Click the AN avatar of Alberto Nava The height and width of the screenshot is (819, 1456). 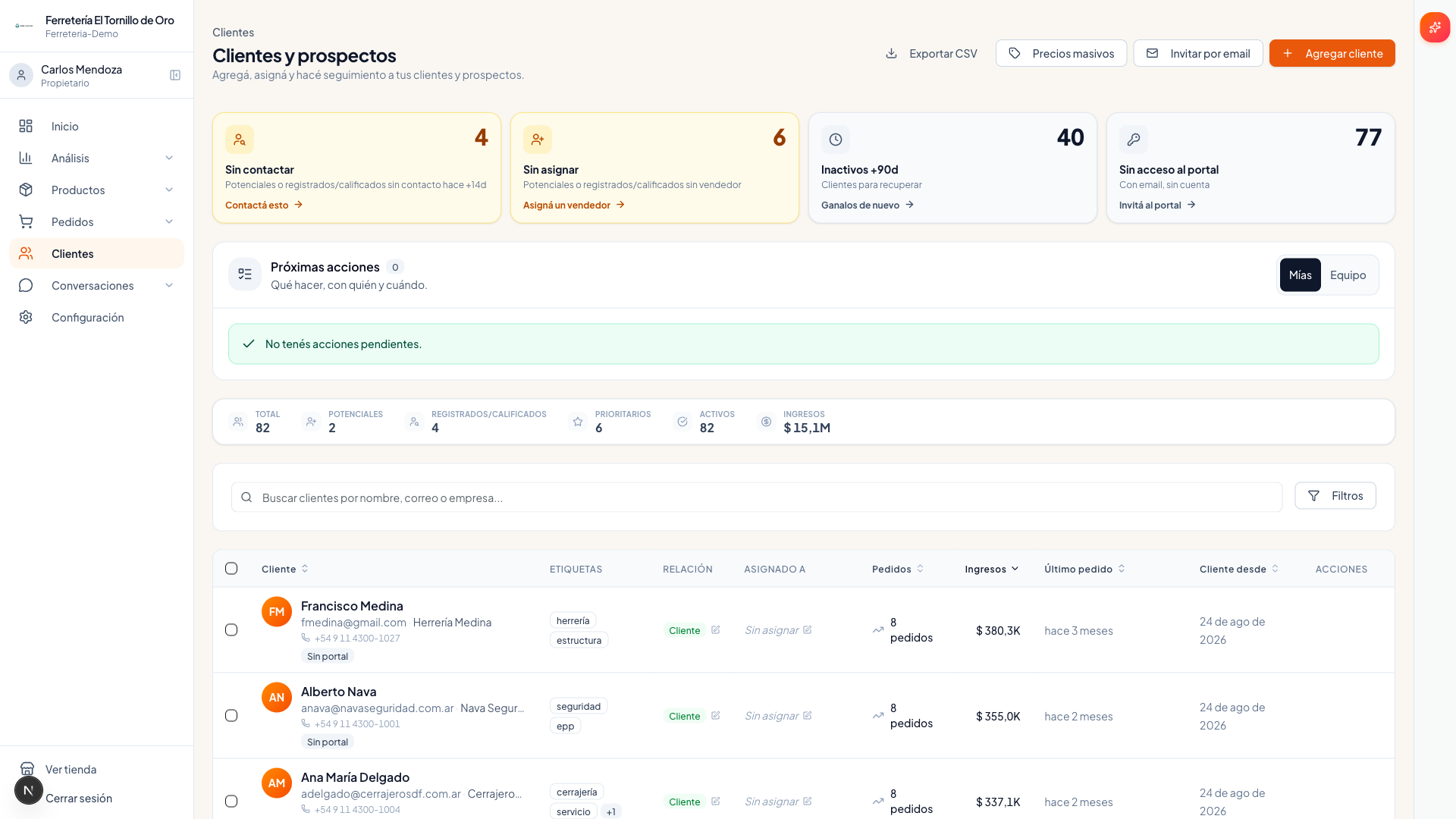277,698
